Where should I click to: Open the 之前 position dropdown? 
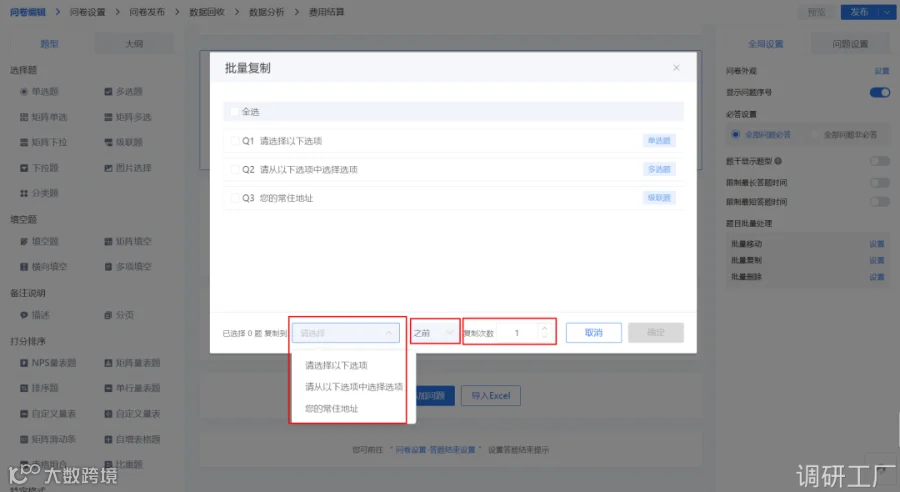pos(435,333)
